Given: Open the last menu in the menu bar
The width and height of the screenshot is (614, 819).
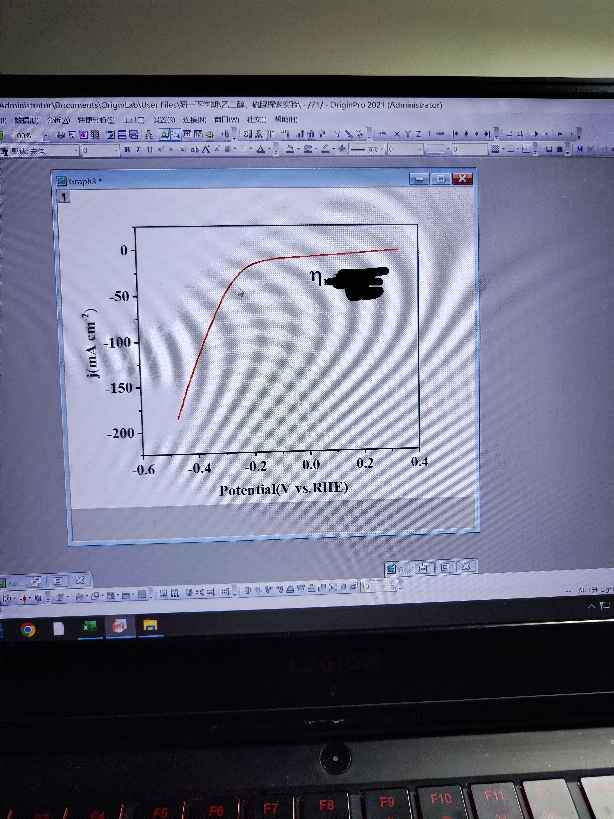Looking at the screenshot, I should (x=285, y=119).
